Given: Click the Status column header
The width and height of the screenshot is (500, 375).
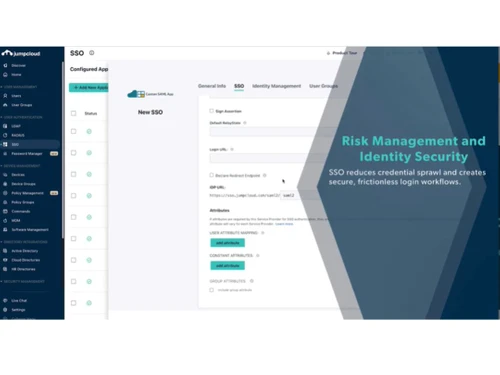Looking at the screenshot, I should tap(91, 114).
